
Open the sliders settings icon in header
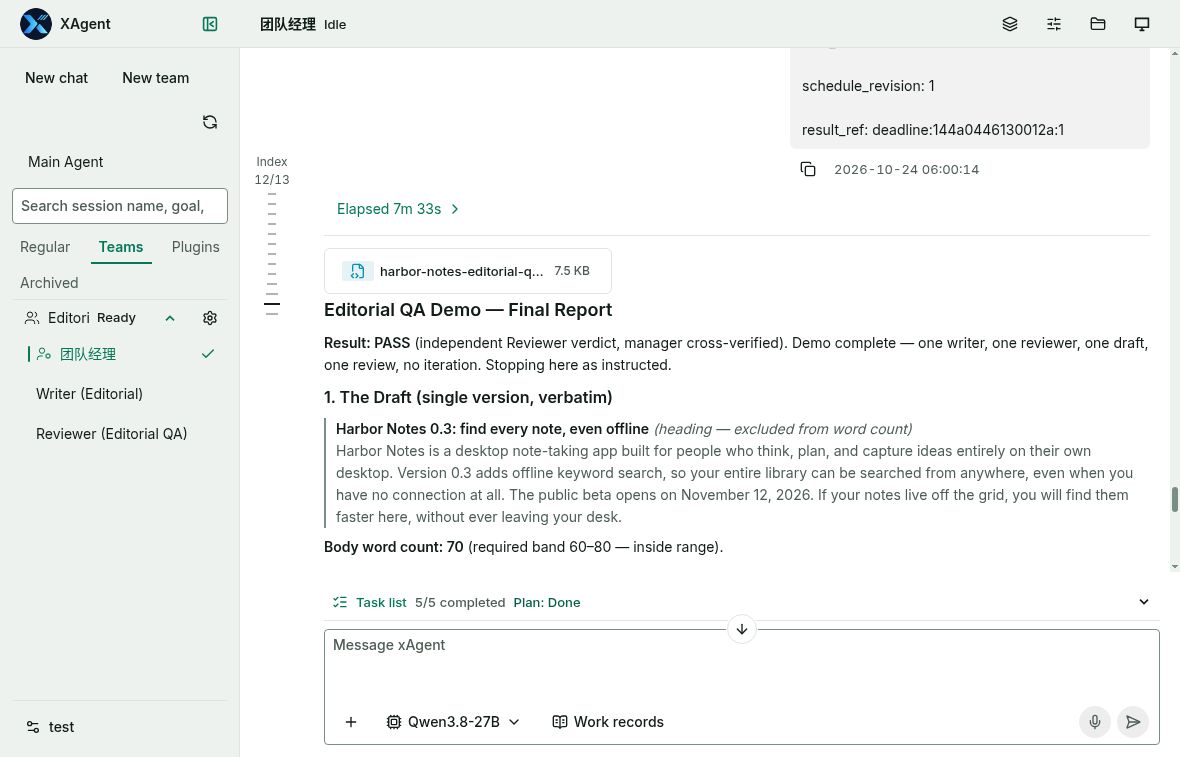(x=1054, y=24)
